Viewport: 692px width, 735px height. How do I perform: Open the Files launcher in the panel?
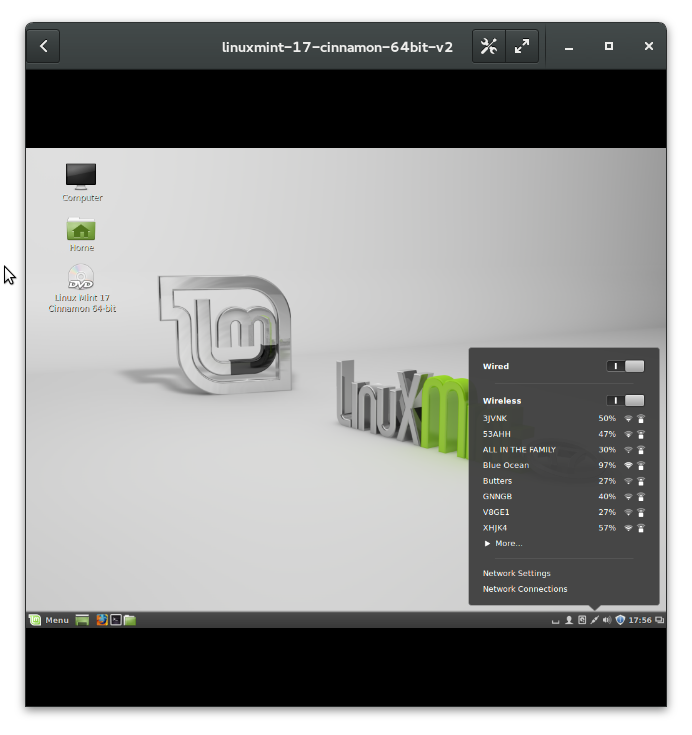[x=130, y=620]
